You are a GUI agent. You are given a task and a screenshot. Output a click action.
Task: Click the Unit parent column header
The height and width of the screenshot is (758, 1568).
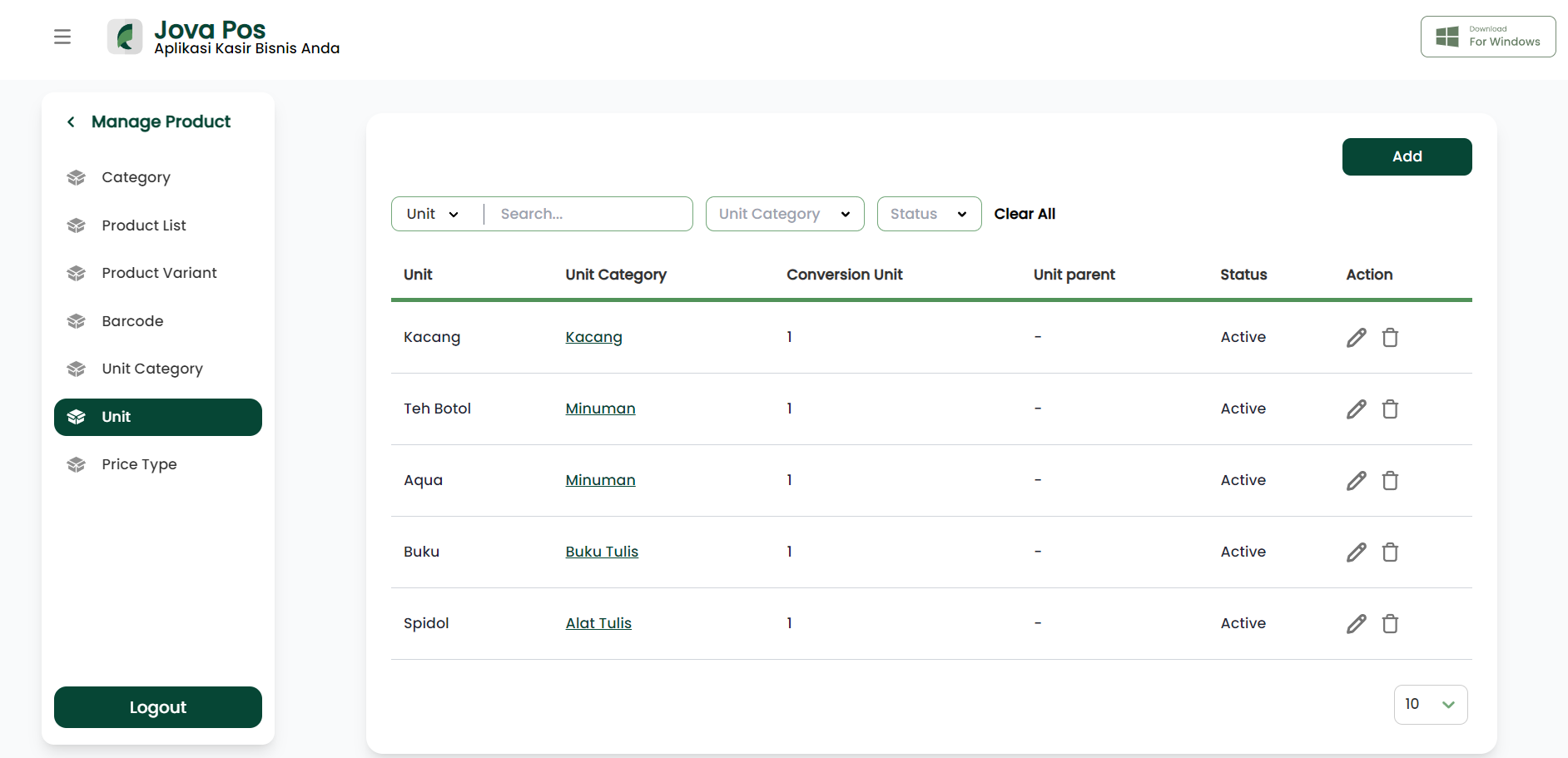pyautogui.click(x=1074, y=275)
